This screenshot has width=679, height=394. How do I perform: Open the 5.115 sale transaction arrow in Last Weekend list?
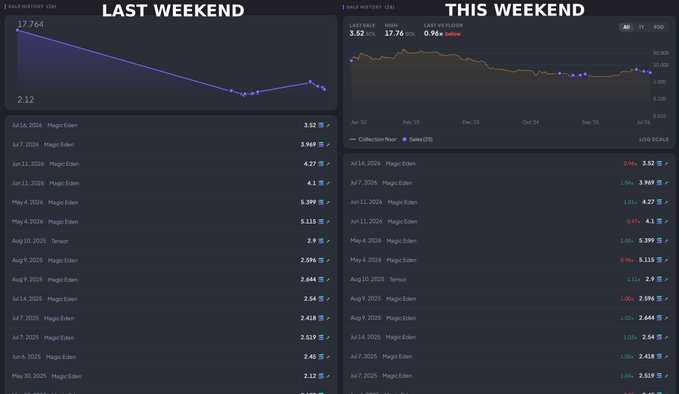tap(328, 222)
